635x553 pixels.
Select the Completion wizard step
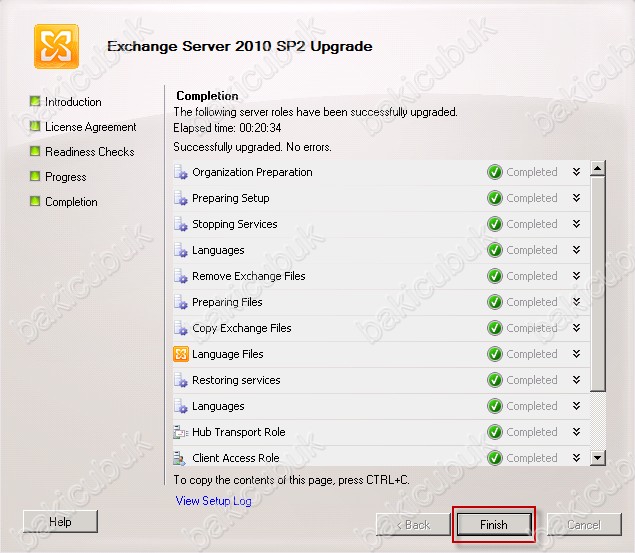point(71,202)
